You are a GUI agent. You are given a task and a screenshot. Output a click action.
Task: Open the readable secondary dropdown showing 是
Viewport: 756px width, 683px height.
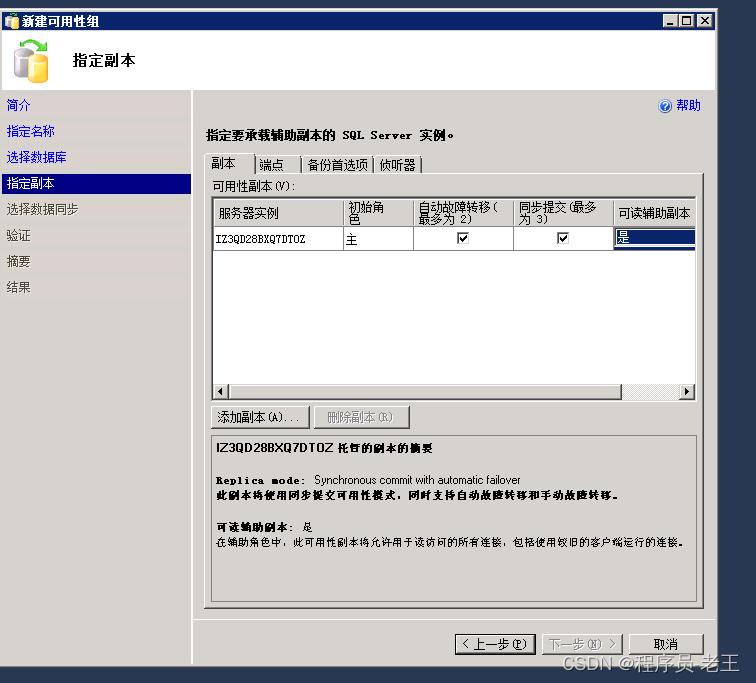coord(654,238)
